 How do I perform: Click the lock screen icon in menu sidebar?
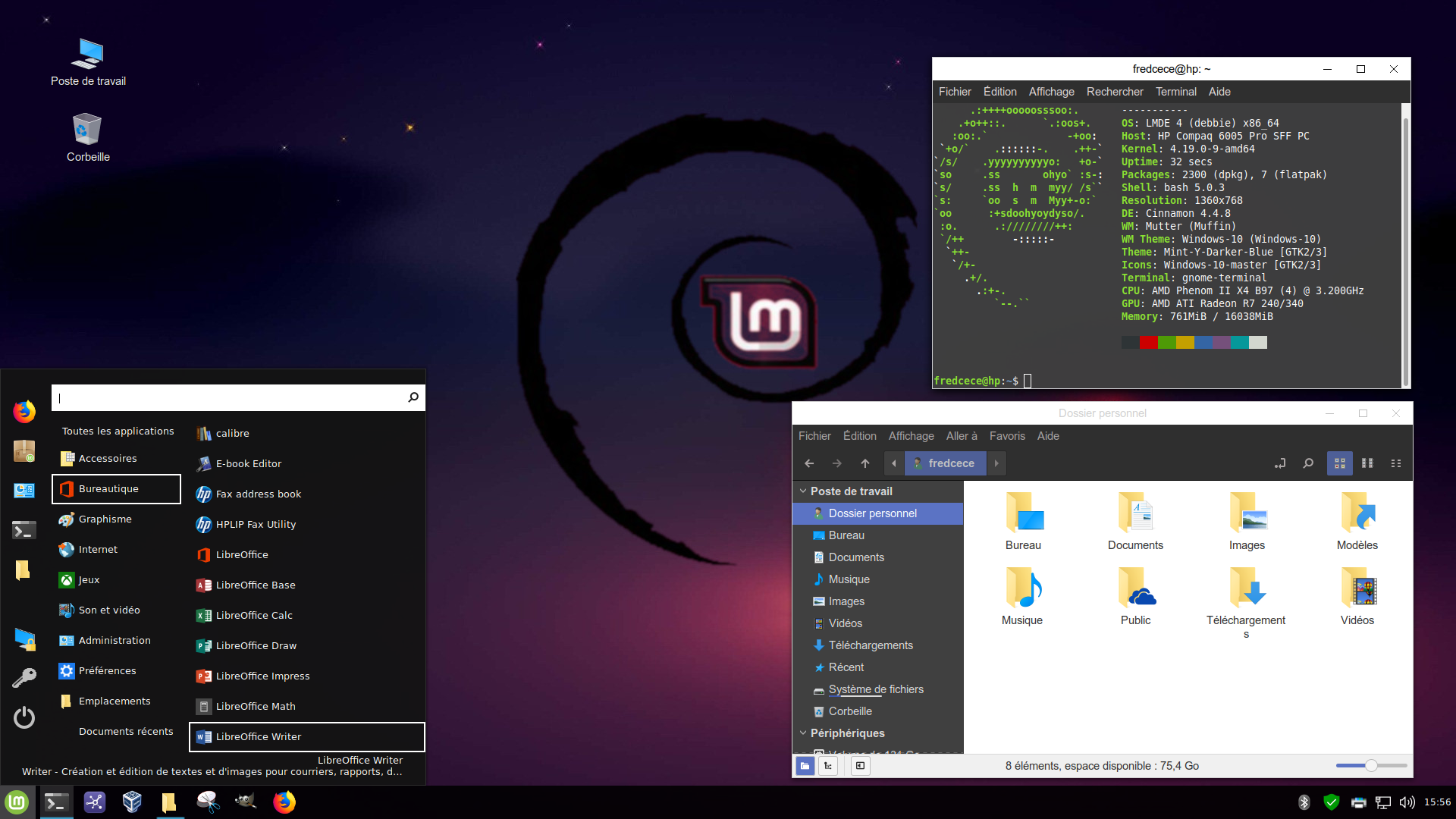coord(24,639)
